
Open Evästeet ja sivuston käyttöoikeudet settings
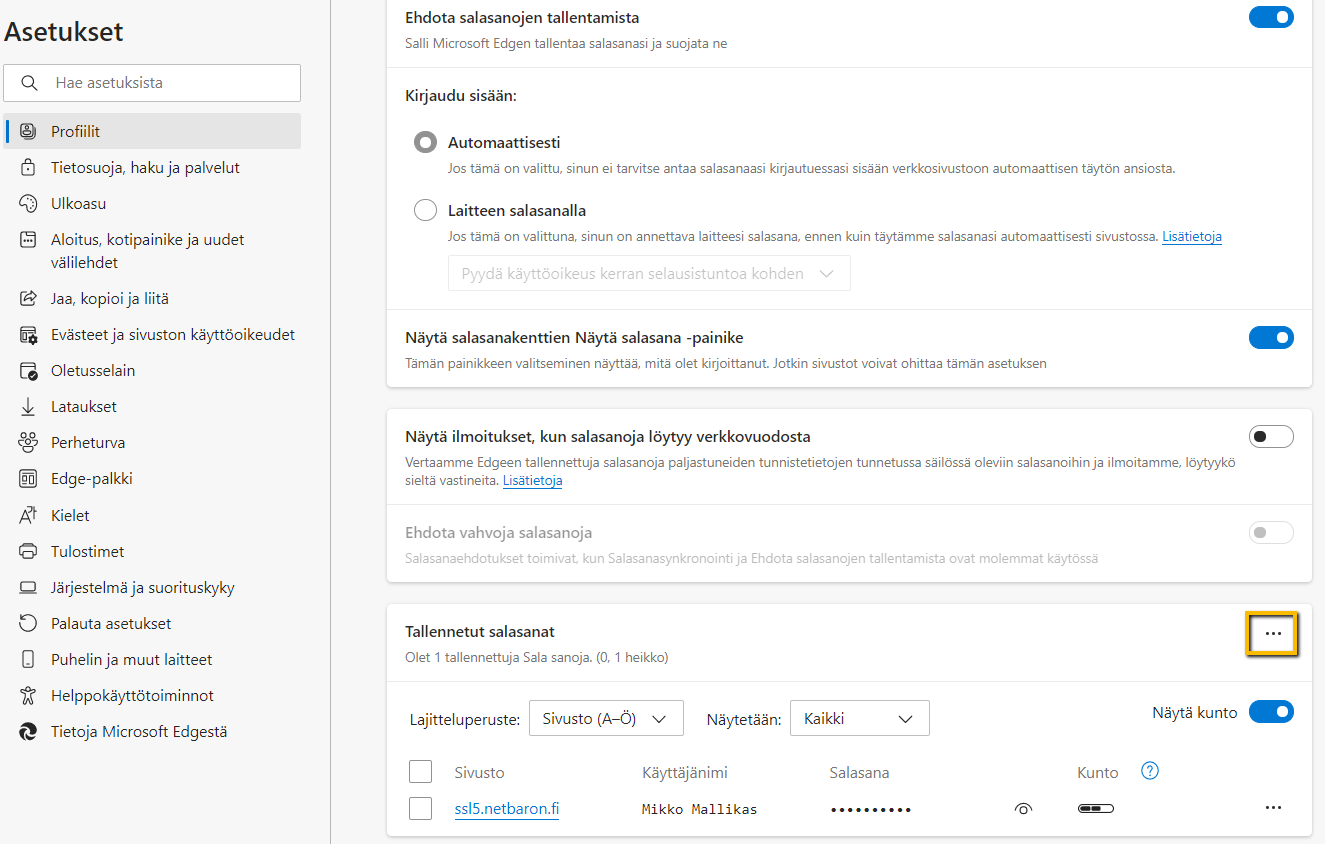coord(173,335)
